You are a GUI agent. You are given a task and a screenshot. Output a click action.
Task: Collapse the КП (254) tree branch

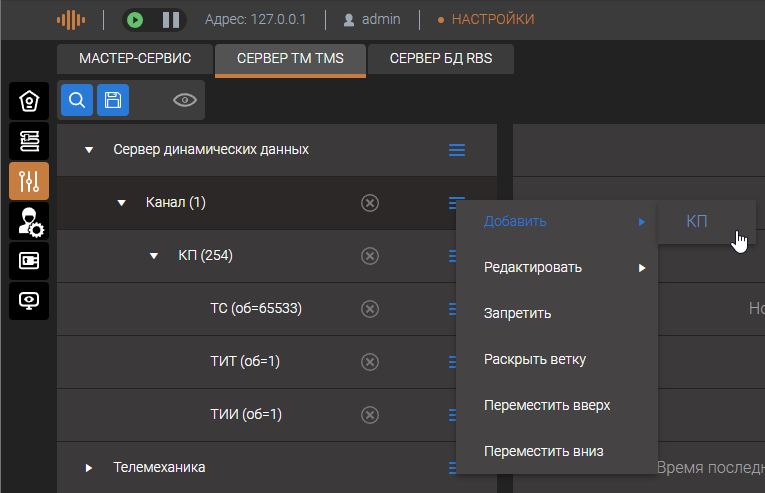coord(154,257)
